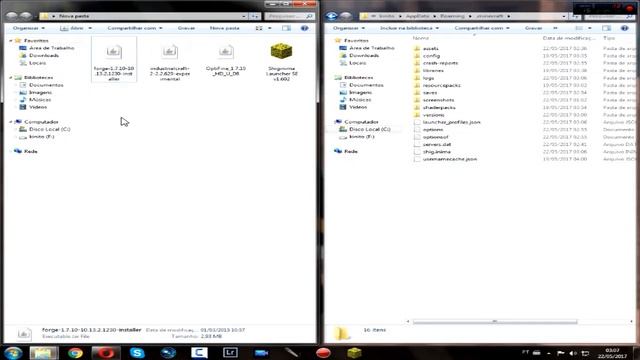Click Roaming in the right window address bar
Screen dimensions: 640x360
452,16
